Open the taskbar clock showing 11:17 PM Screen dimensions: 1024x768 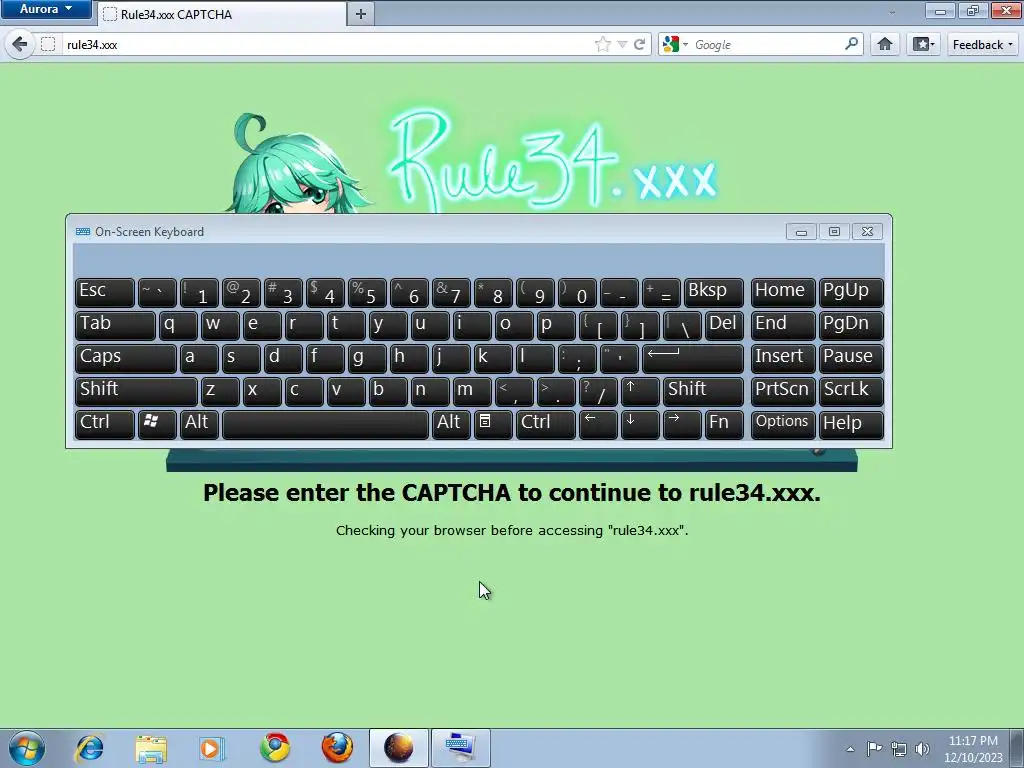(x=973, y=749)
